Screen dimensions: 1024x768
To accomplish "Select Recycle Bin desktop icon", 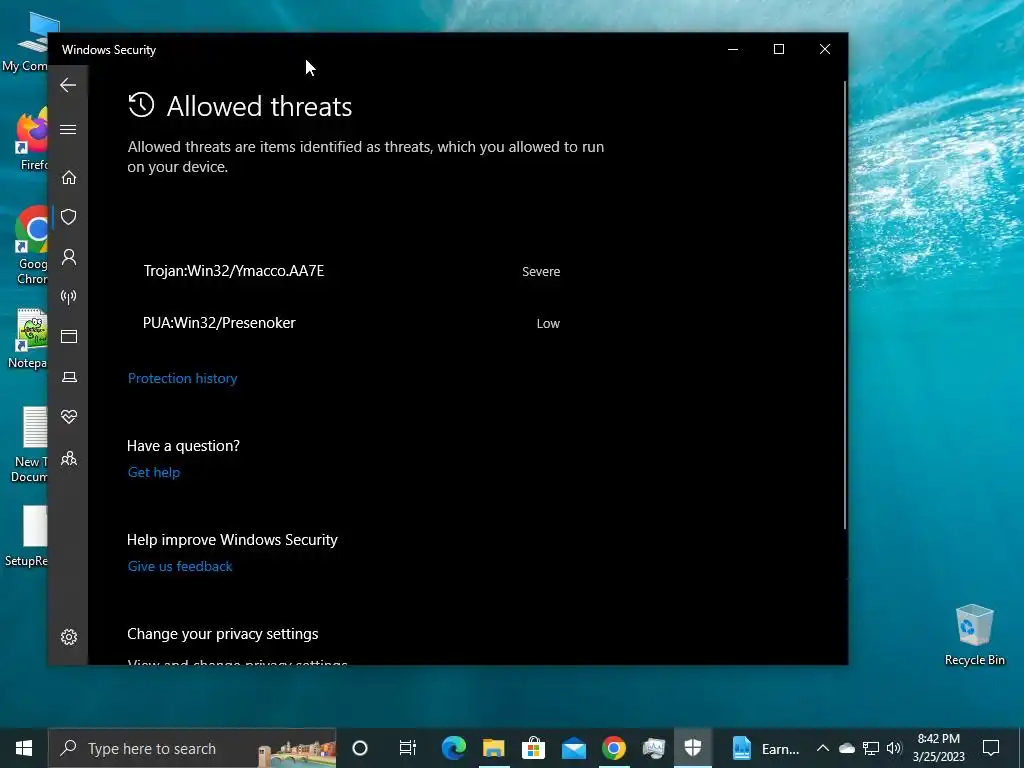I will pos(974,634).
